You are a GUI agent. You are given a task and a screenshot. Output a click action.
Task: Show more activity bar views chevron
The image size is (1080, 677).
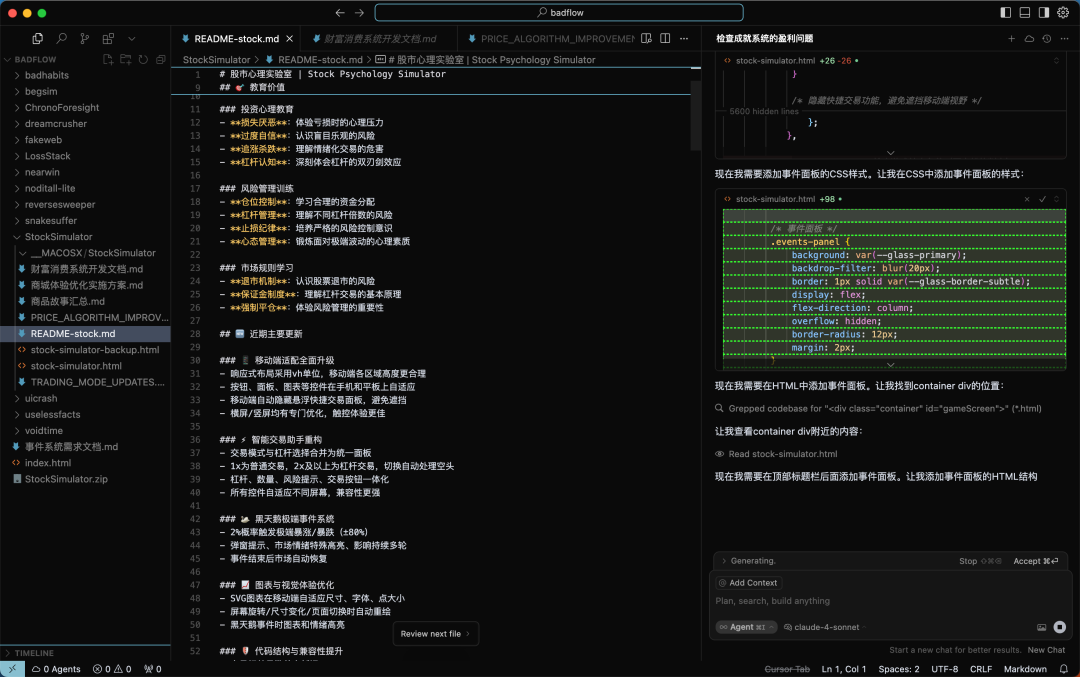point(132,39)
